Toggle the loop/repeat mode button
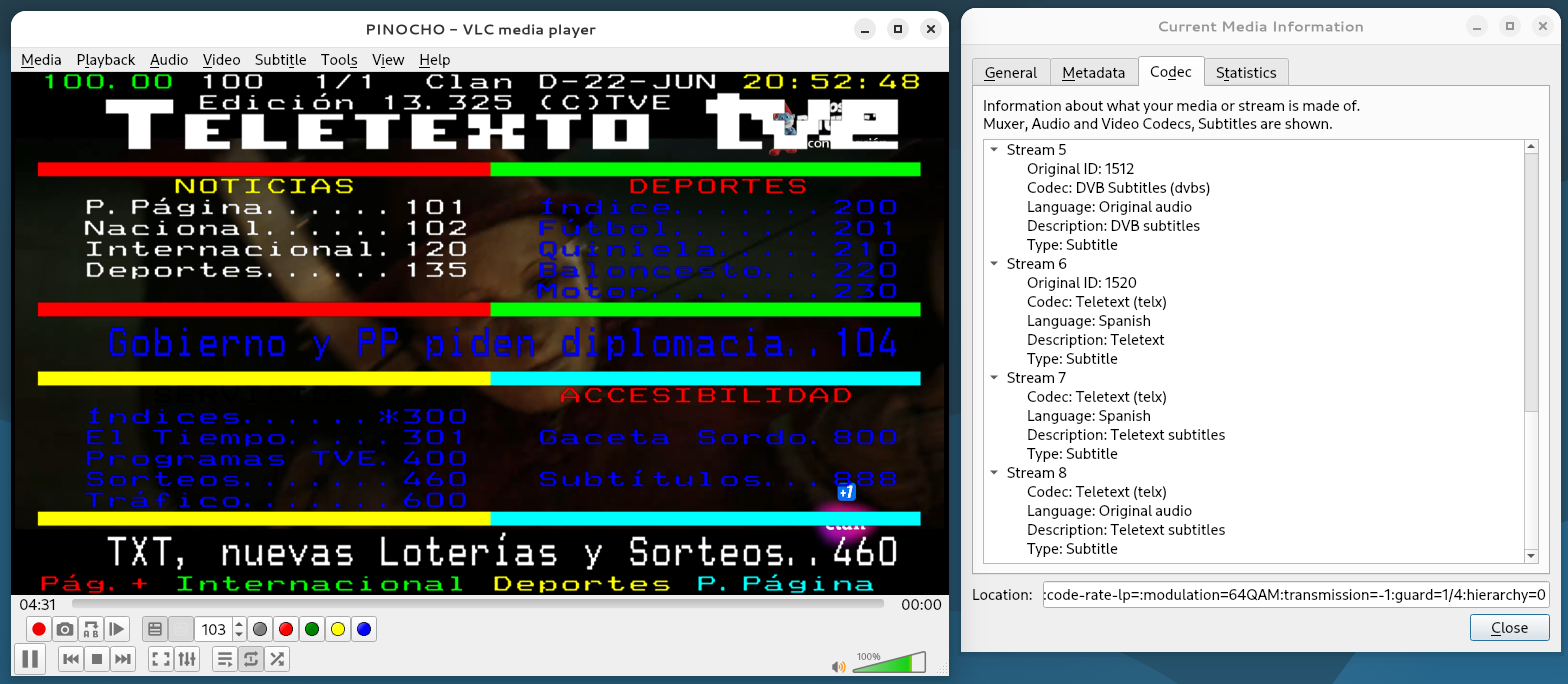Image resolution: width=1568 pixels, height=684 pixels. coord(251,658)
